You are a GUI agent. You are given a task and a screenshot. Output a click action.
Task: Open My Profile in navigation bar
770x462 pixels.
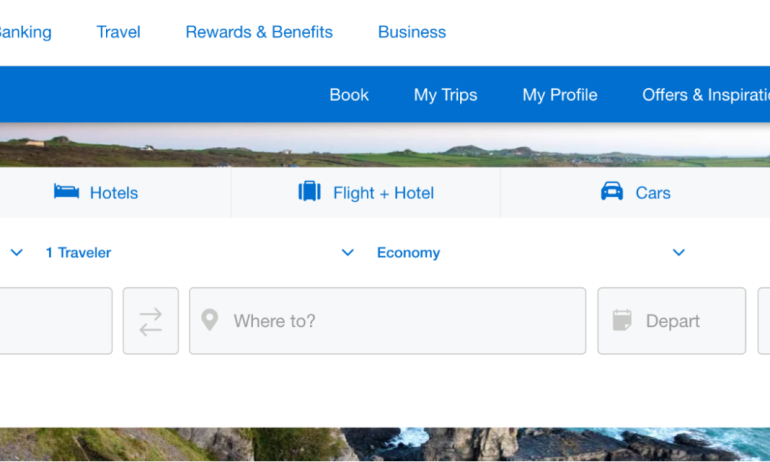tap(560, 95)
